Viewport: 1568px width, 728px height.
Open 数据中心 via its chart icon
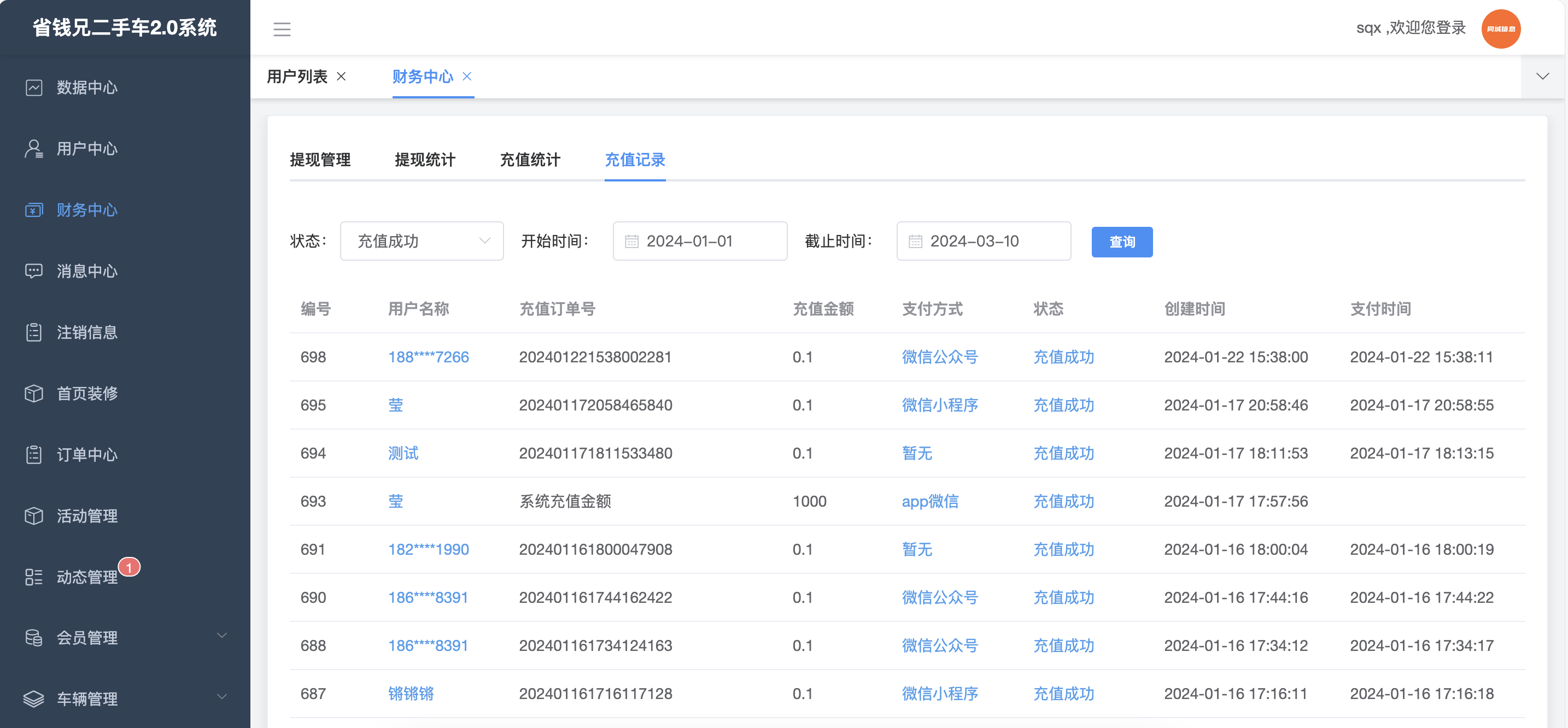(x=34, y=87)
